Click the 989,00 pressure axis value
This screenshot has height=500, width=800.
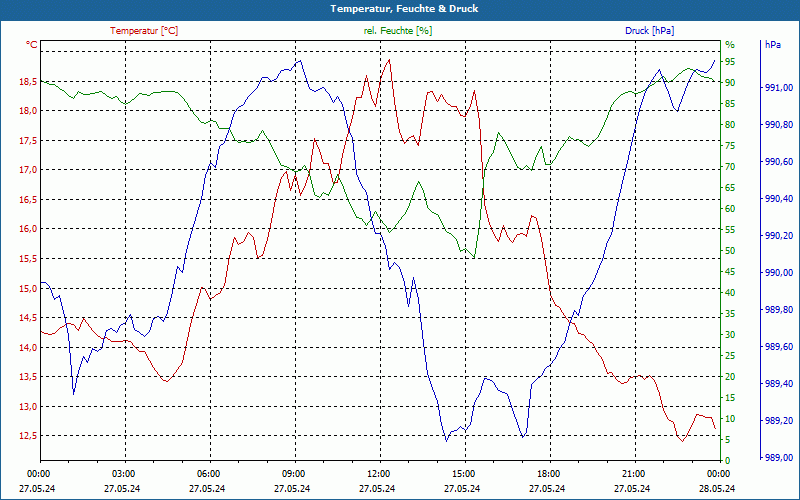(779, 458)
